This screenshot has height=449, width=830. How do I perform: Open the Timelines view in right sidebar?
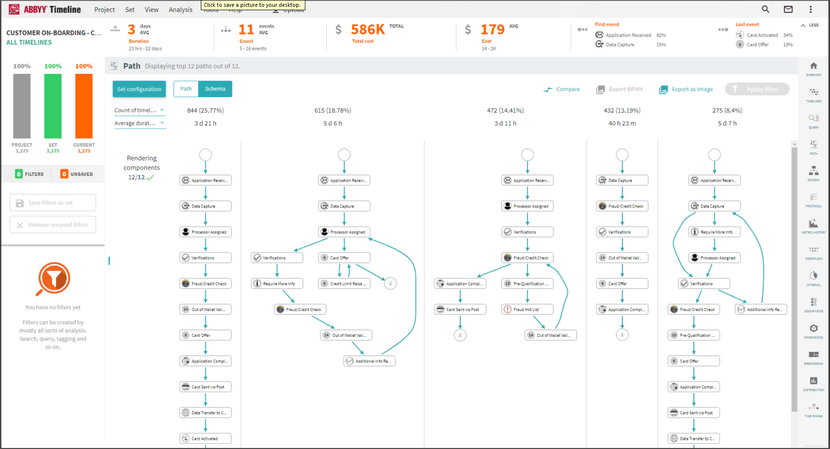[813, 95]
